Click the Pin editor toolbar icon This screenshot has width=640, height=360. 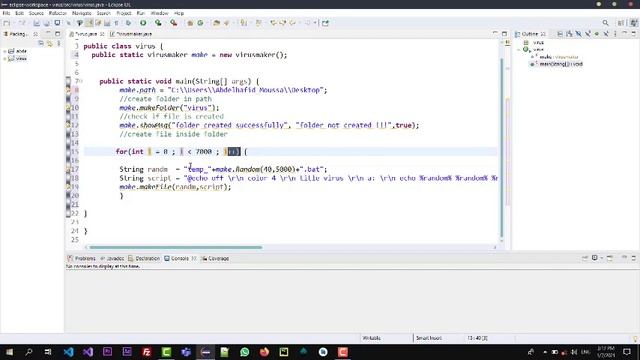click(325, 23)
